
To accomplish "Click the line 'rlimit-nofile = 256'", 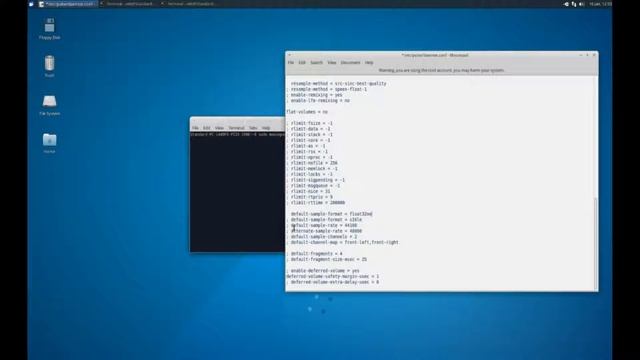I will pos(312,163).
